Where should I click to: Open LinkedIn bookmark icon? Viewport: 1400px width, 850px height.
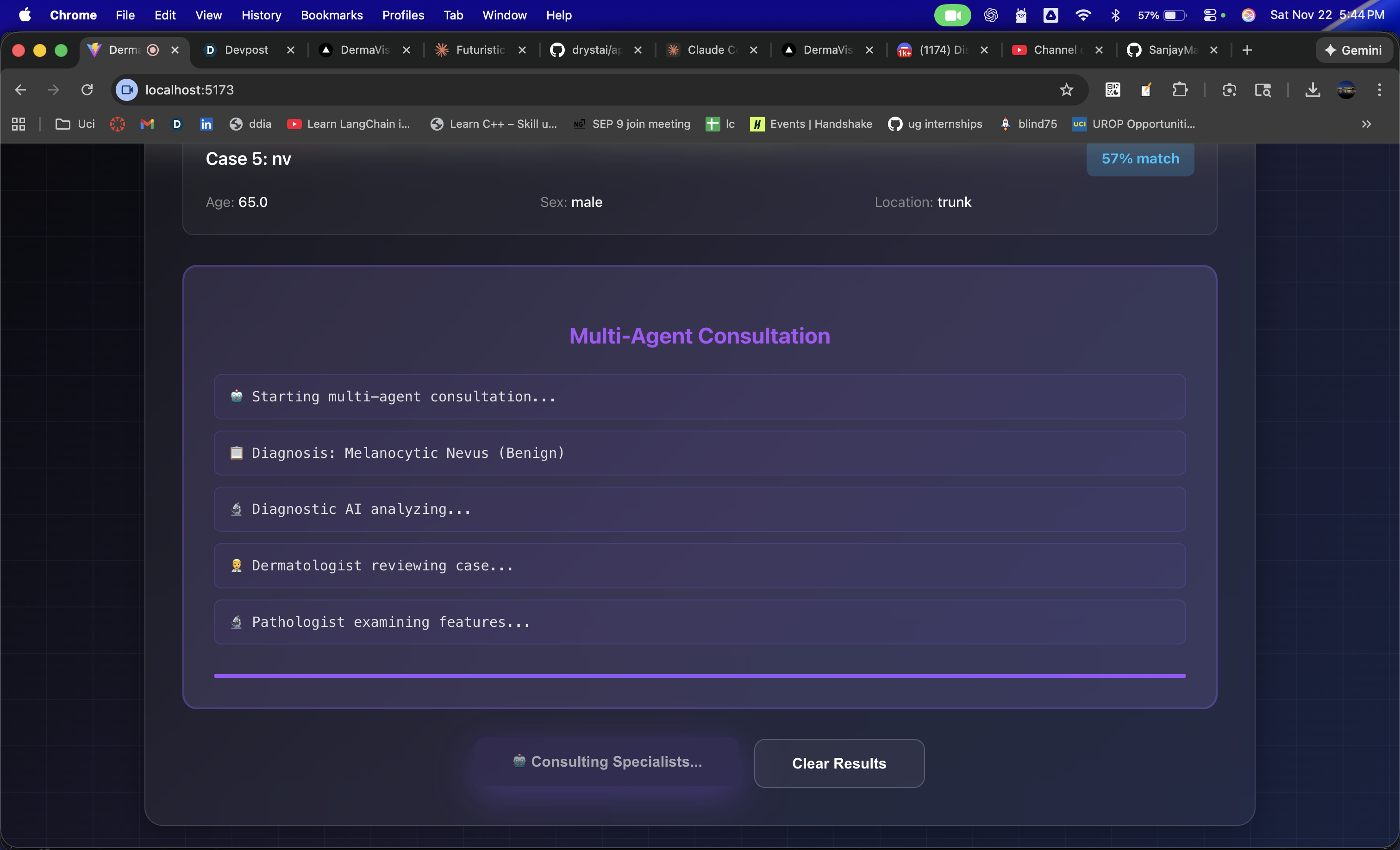pos(206,124)
